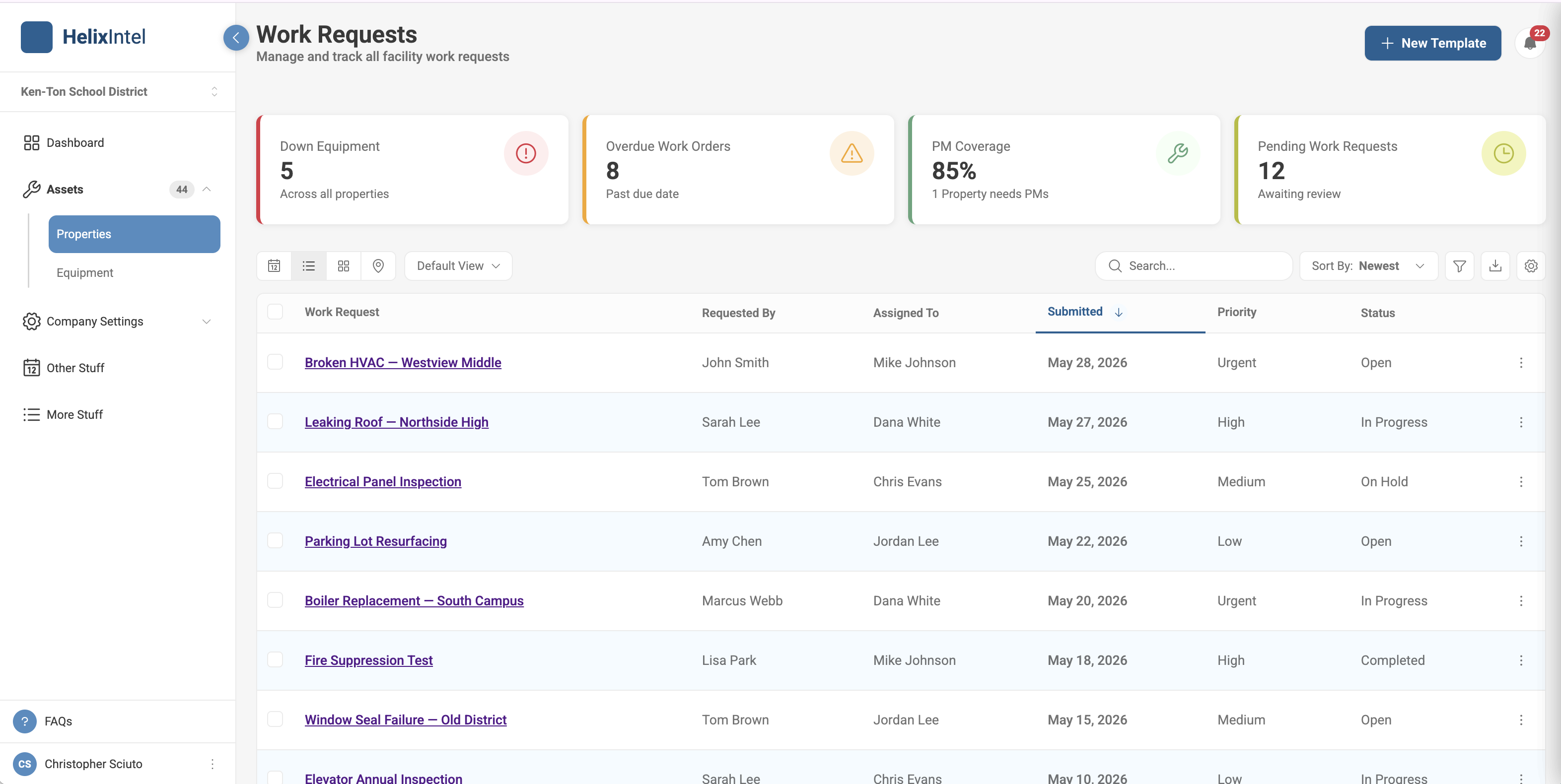The height and width of the screenshot is (784, 1561).
Task: Open Window Seal Failure — Old District link
Action: (406, 720)
